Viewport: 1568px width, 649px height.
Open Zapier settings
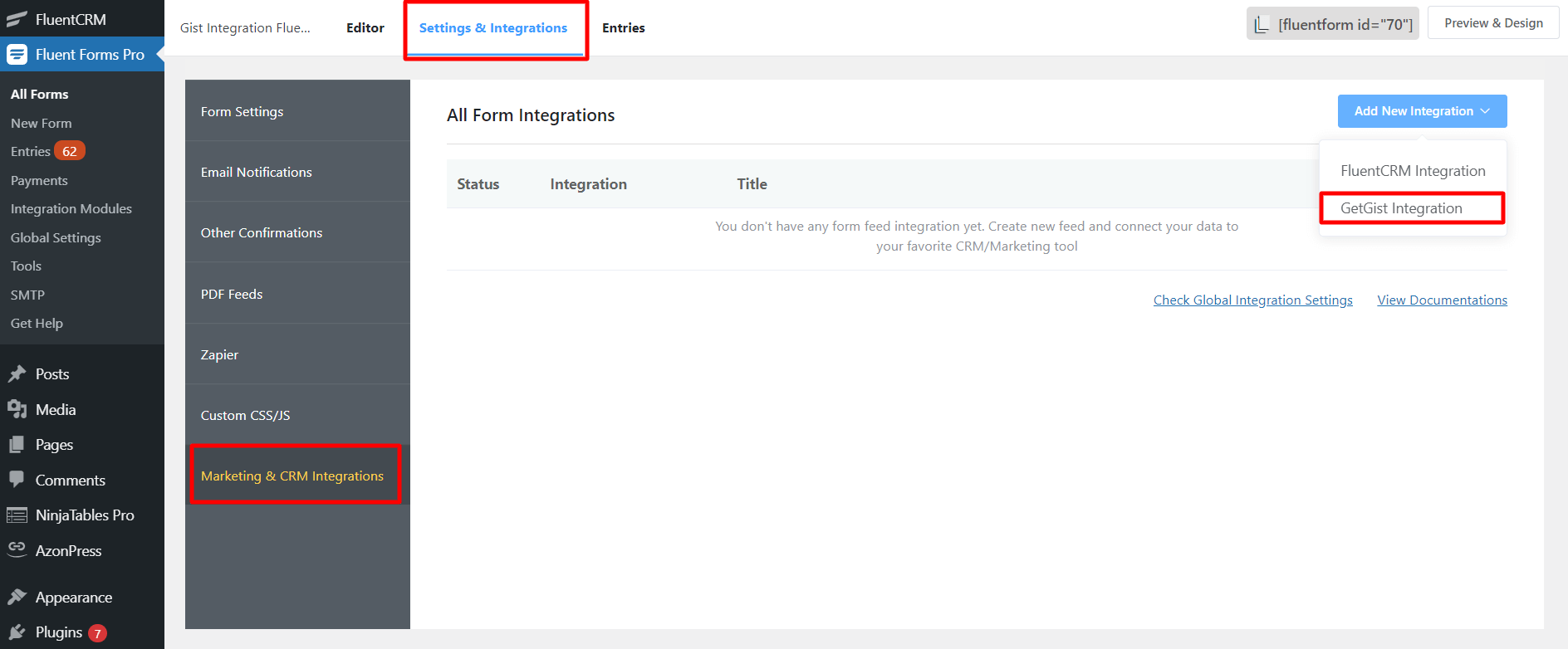(297, 354)
